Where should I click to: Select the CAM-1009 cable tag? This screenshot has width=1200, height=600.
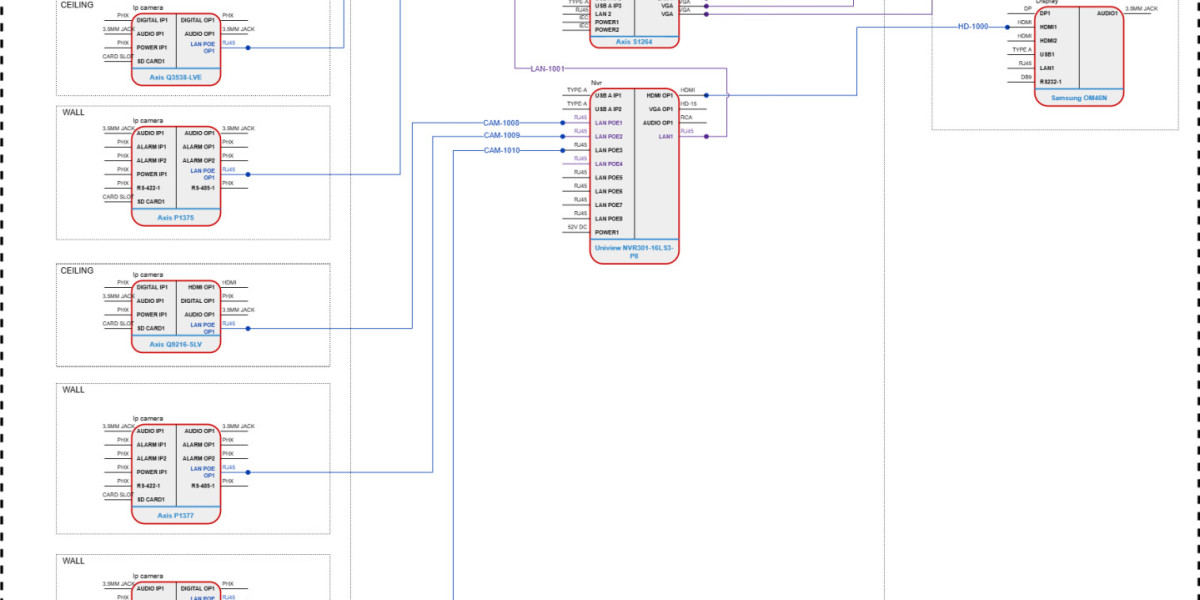(501, 136)
